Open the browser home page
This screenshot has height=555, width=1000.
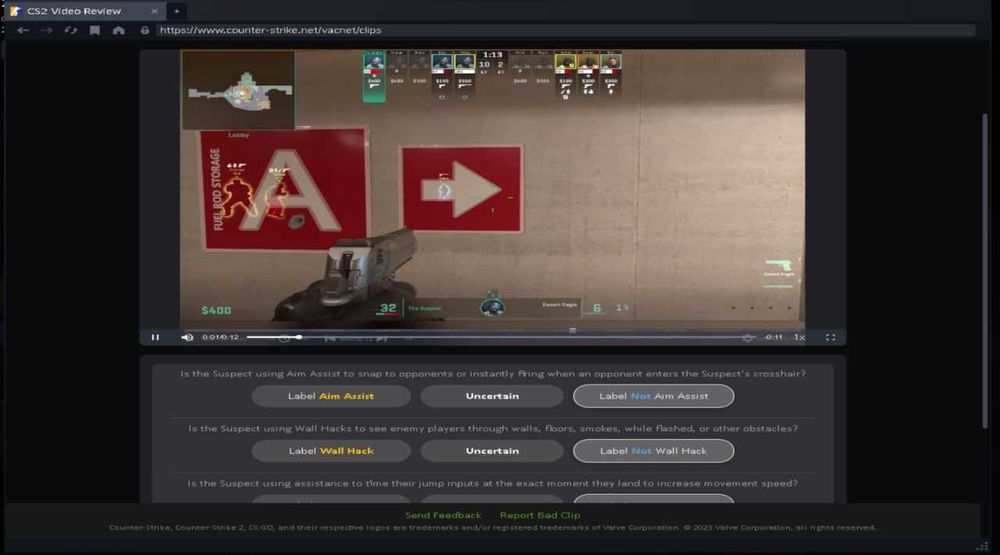pos(119,30)
